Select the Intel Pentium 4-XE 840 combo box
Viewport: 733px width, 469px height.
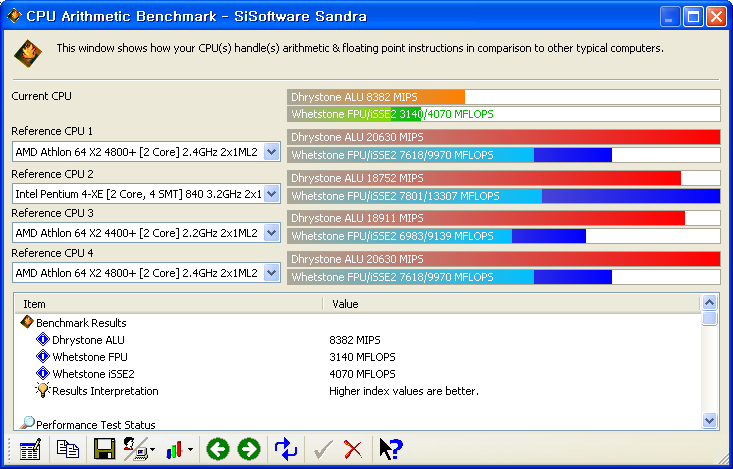[146, 194]
